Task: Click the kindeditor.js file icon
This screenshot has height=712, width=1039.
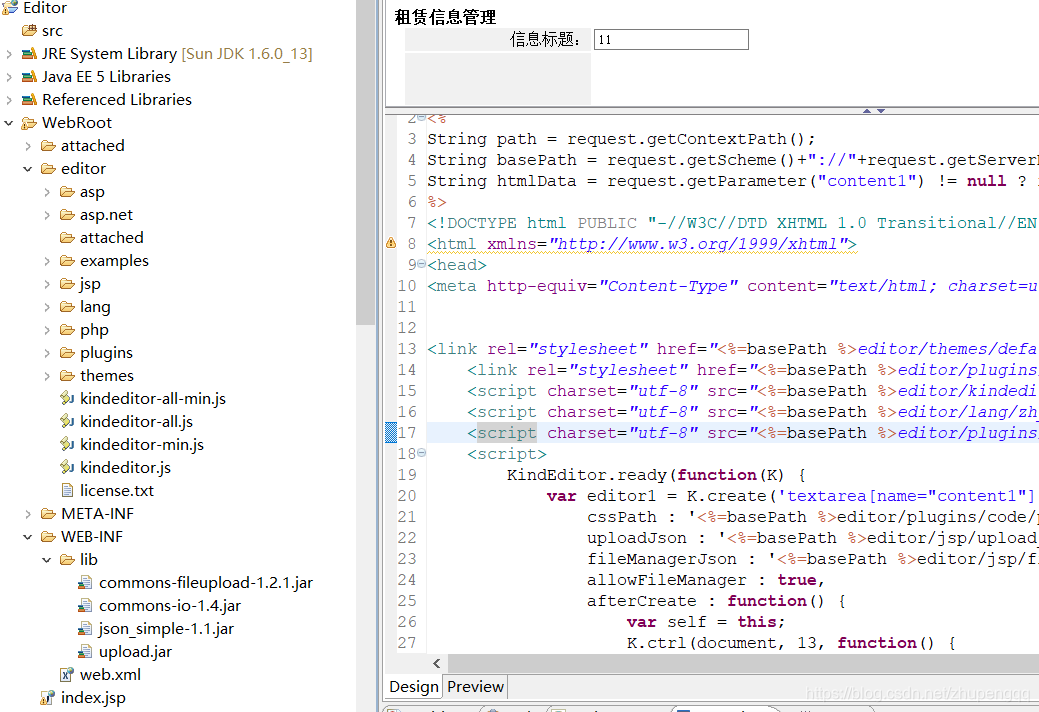Action: (x=67, y=468)
